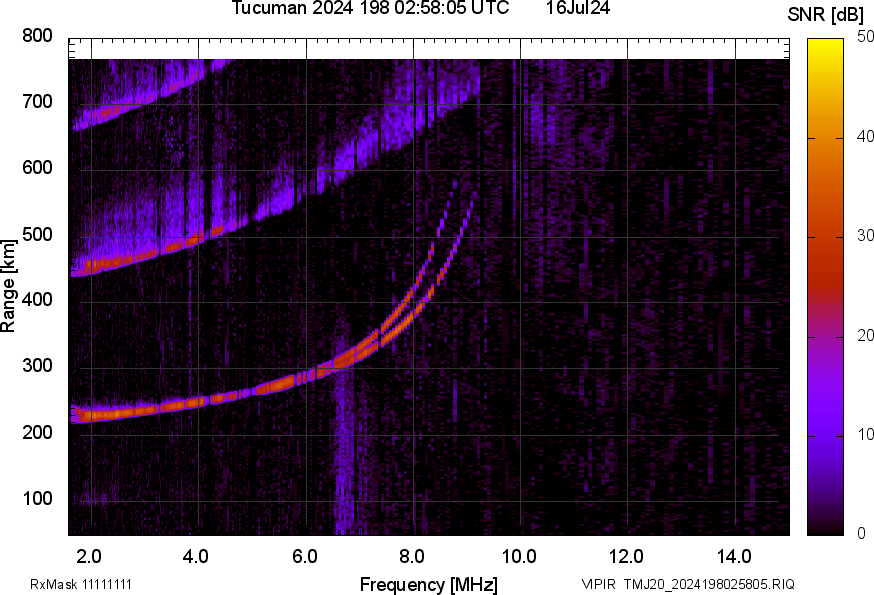
Task: Click the range tick label '300'
Action: (x=37, y=366)
